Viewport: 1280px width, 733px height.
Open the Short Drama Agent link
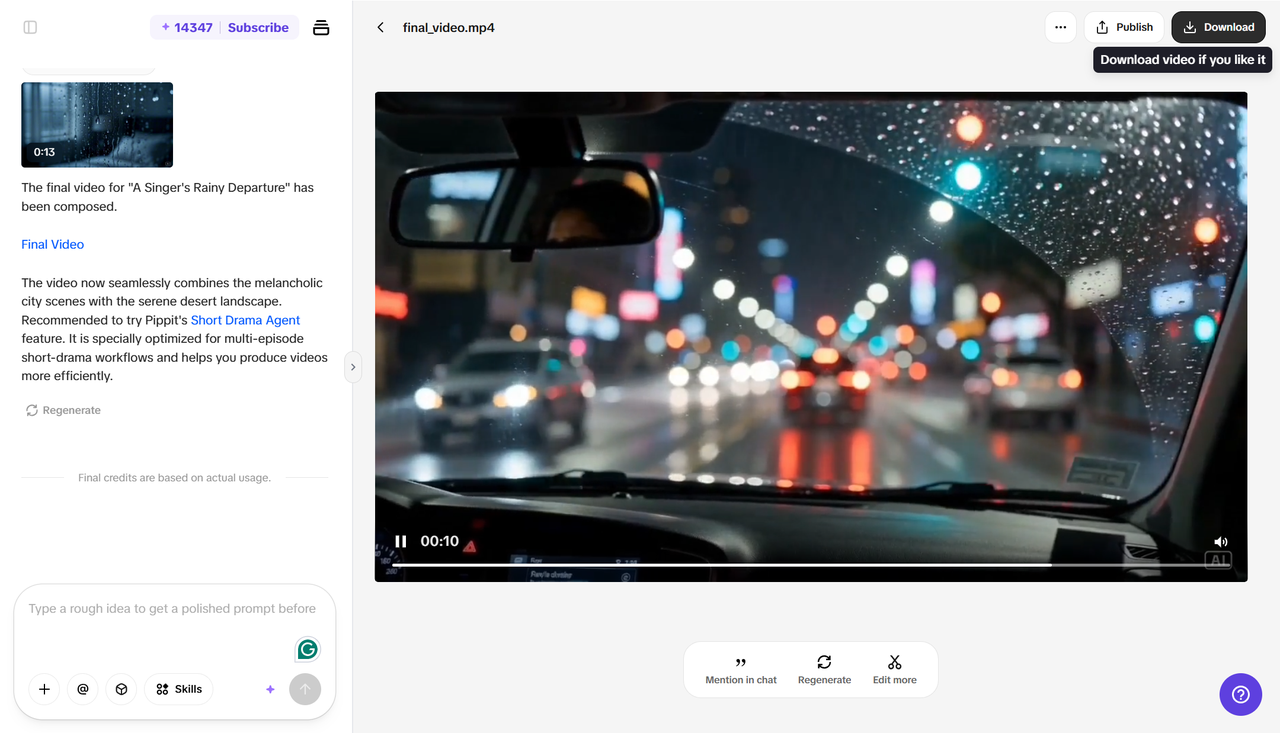(x=245, y=320)
